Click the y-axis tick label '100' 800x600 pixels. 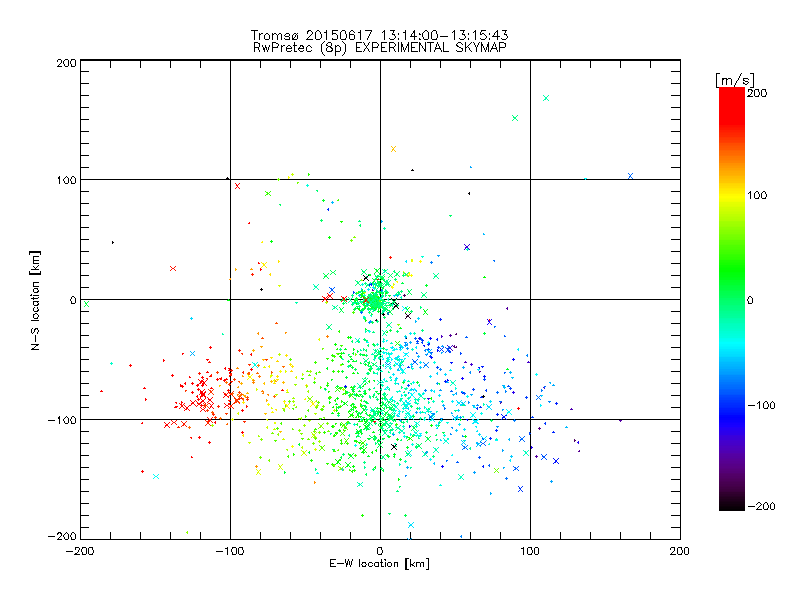coord(66,180)
